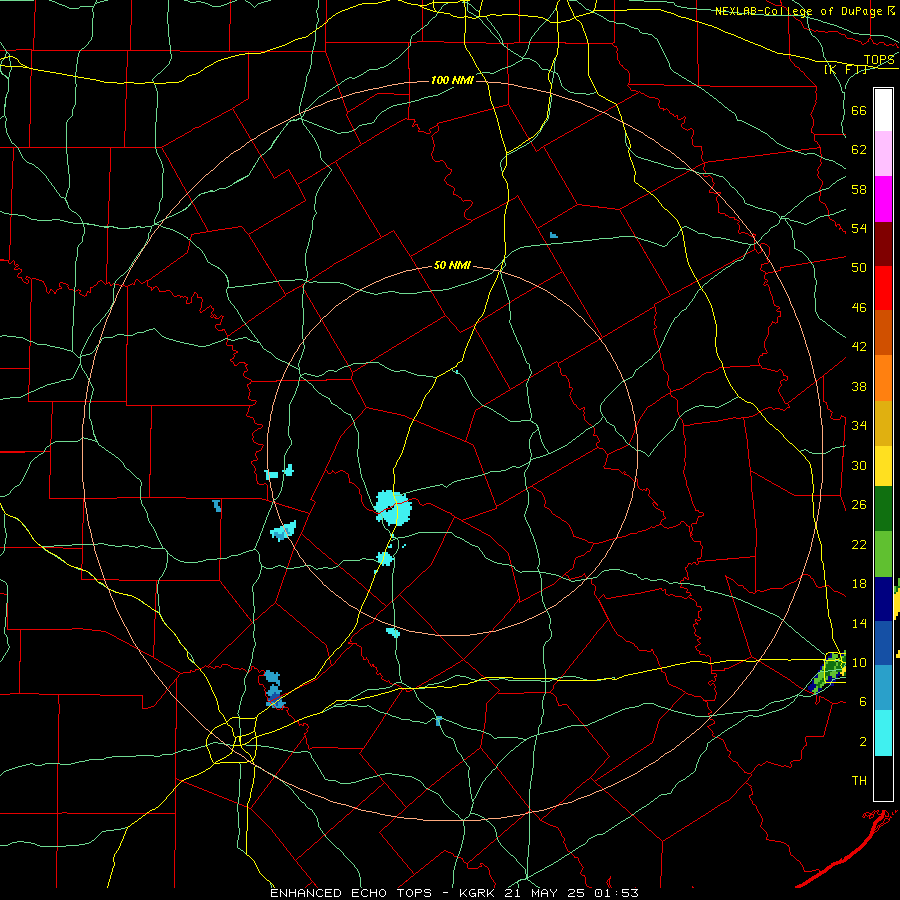Click the 'K FT' units label
Viewport: 900px width, 900px height.
pyautogui.click(x=846, y=69)
